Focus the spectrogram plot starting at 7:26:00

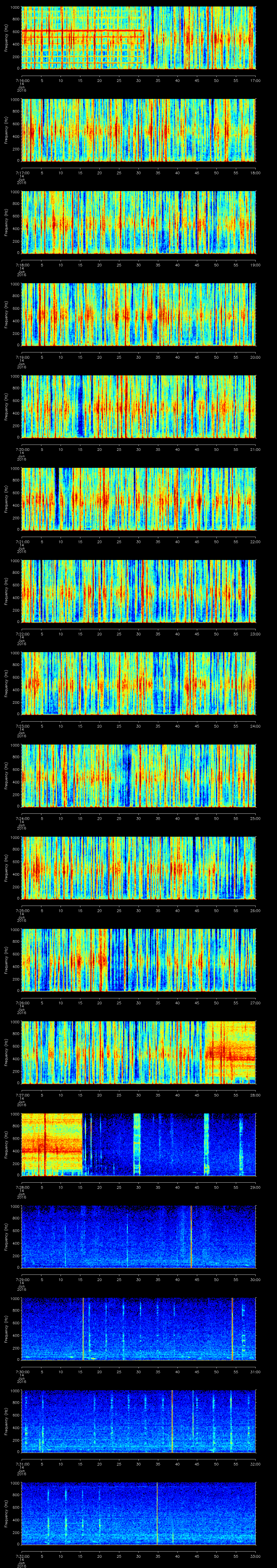[139, 960]
